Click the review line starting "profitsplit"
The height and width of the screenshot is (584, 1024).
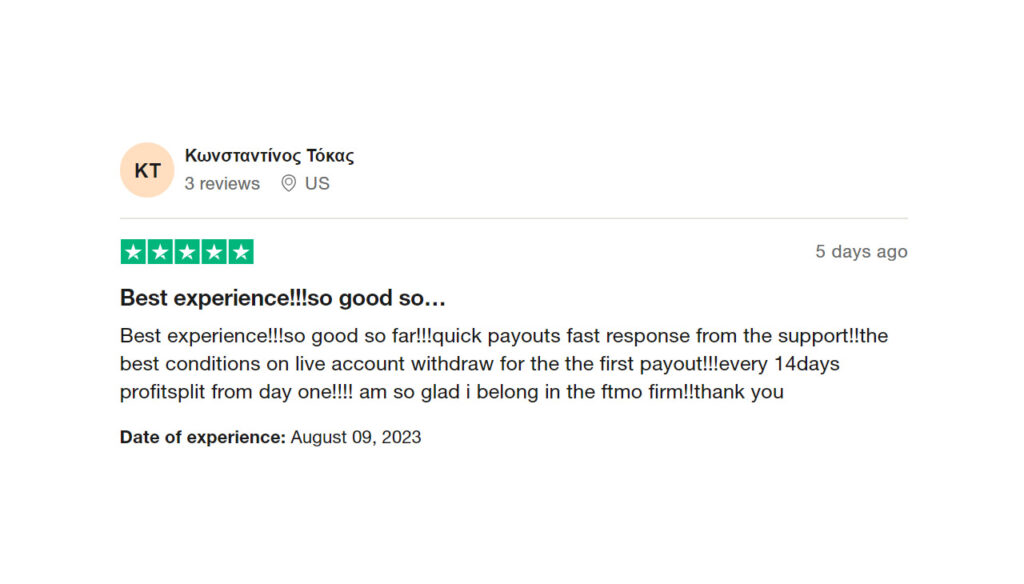coord(451,392)
